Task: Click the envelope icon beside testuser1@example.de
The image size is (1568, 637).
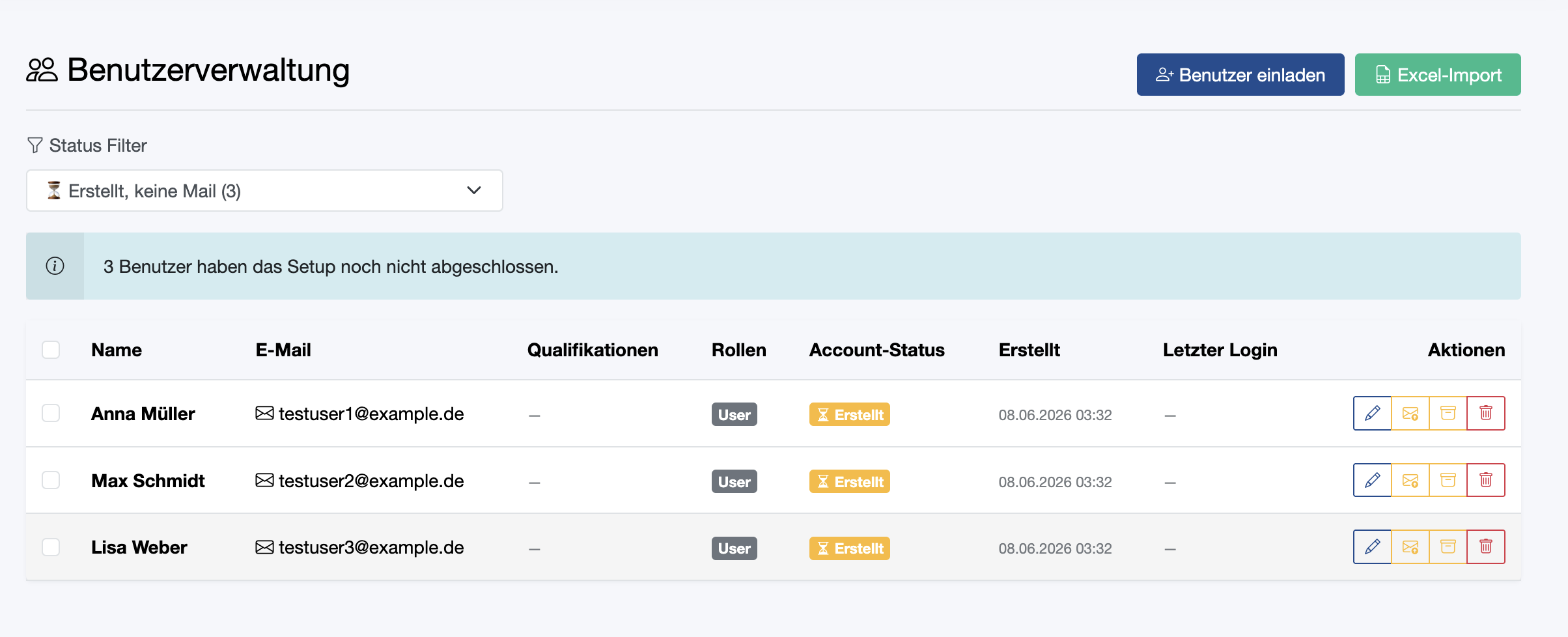Action: click(x=264, y=414)
